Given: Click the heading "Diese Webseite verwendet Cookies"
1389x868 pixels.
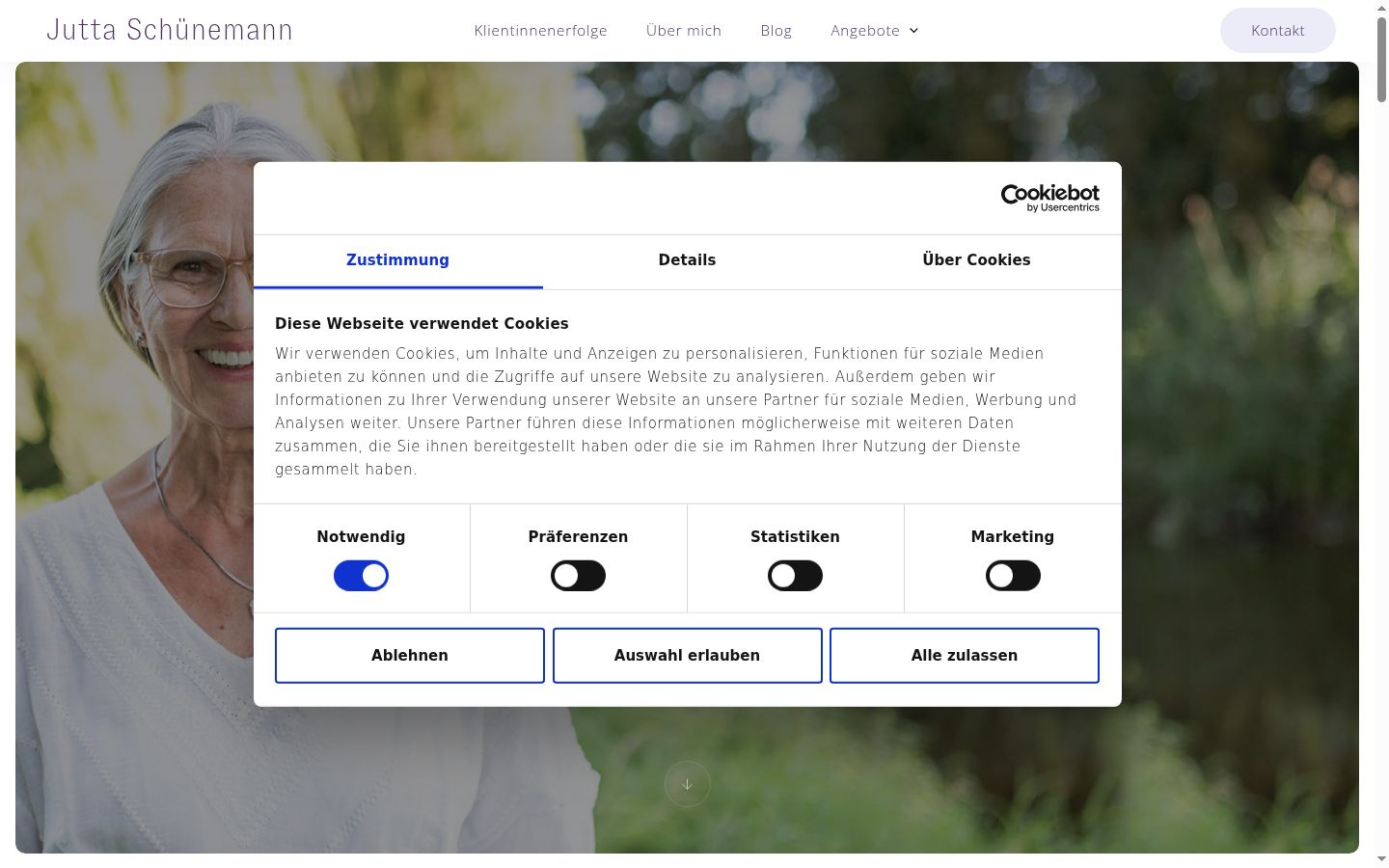Looking at the screenshot, I should click(x=422, y=324).
